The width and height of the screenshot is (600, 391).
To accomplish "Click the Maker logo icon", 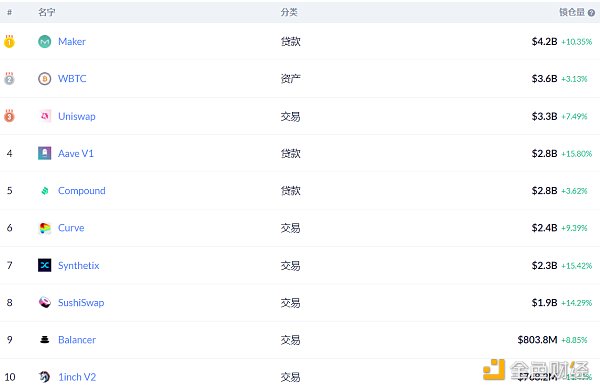I will (45, 41).
